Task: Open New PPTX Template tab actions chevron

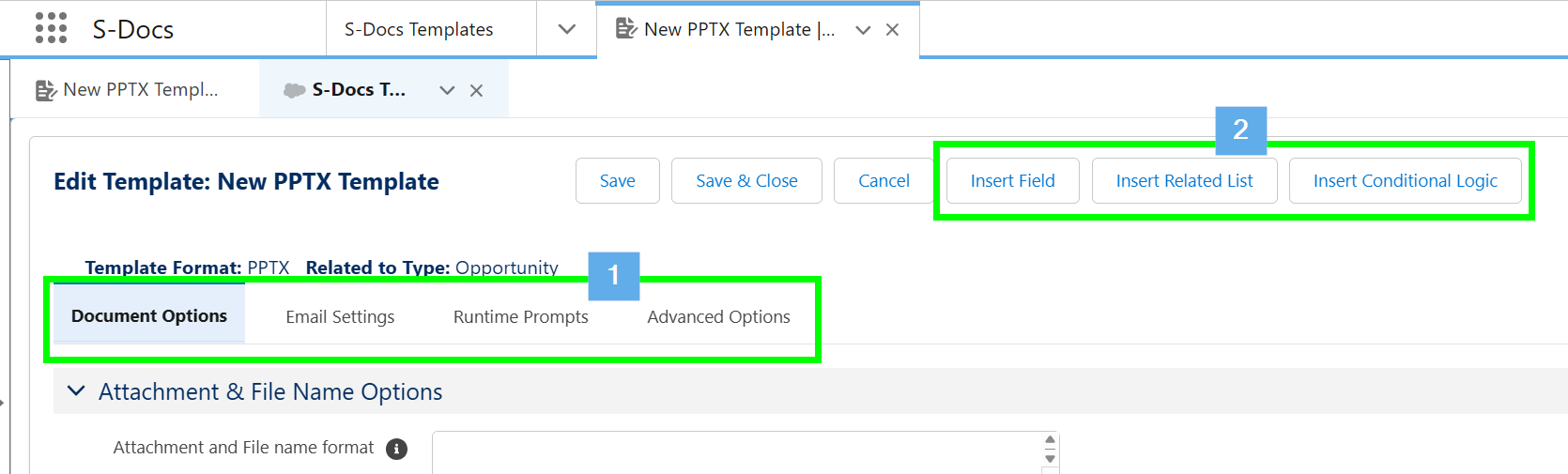Action: [x=863, y=30]
